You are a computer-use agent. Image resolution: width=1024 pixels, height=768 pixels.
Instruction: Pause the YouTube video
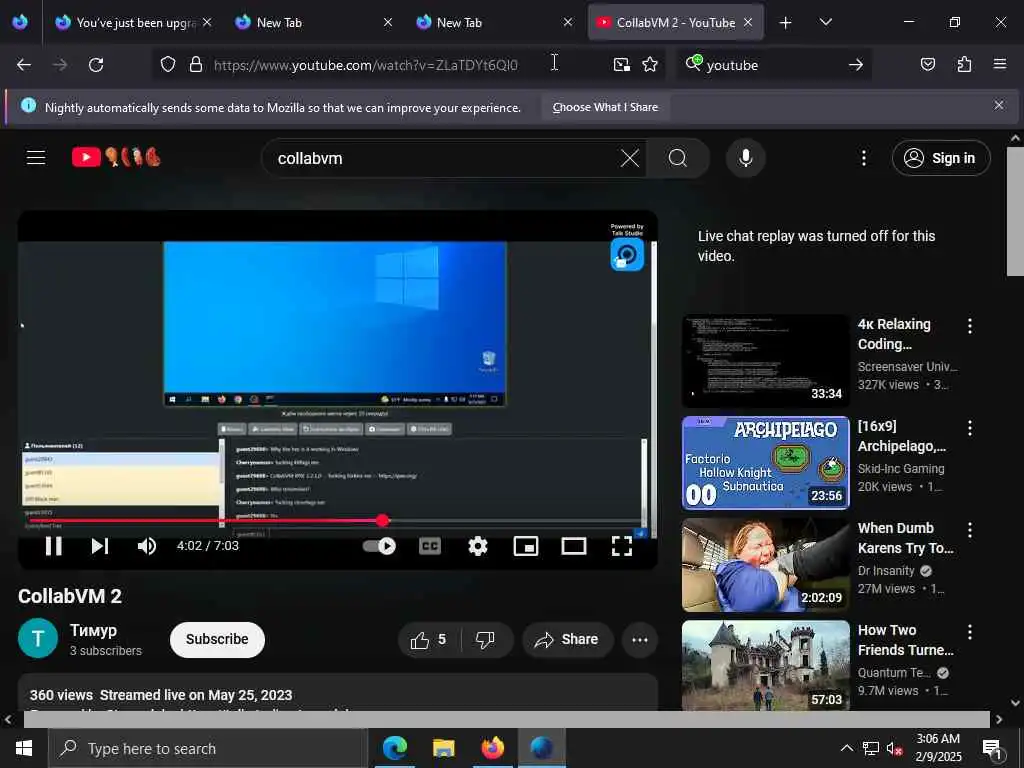[x=54, y=546]
